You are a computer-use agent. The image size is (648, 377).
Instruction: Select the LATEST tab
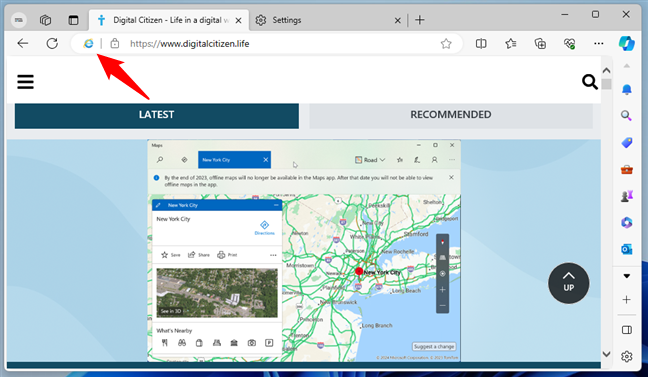157,115
